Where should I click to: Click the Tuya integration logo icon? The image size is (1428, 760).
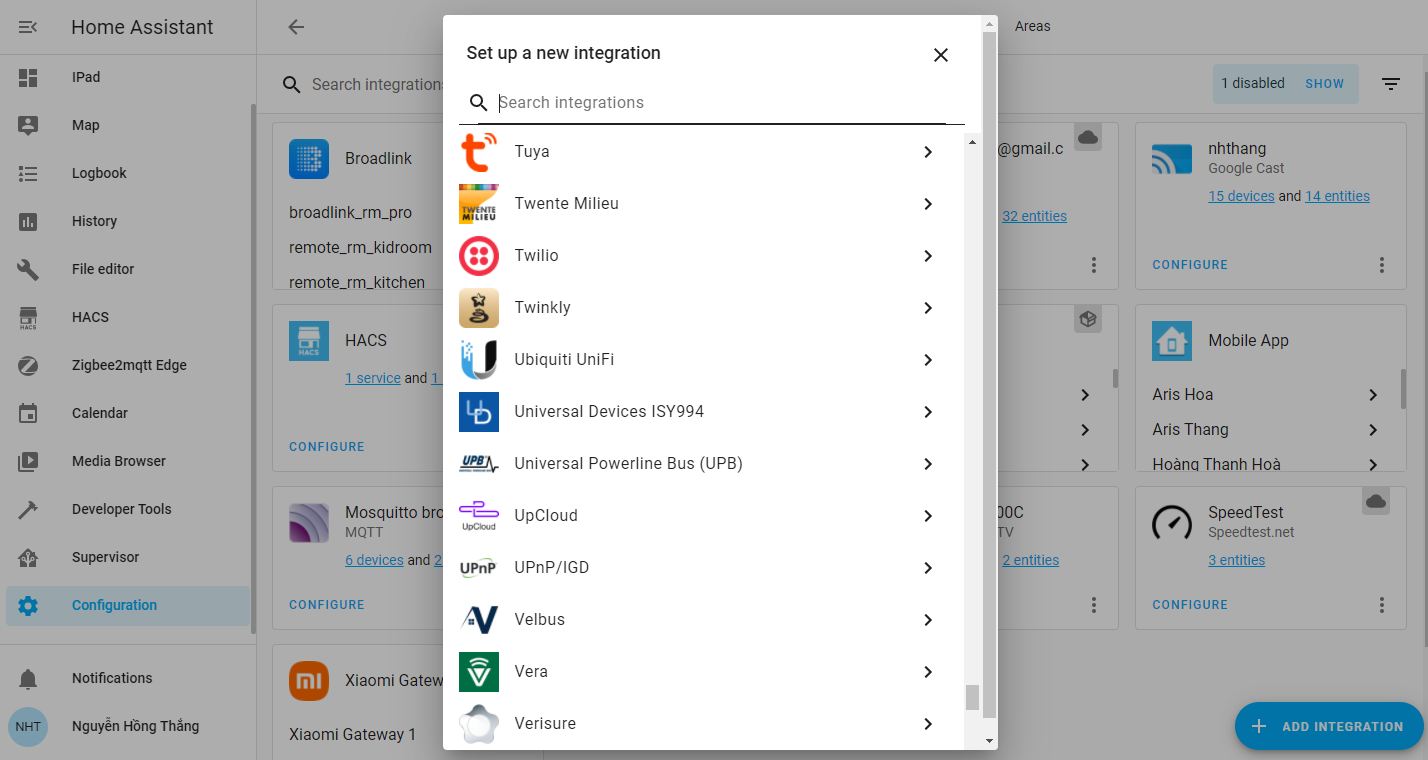pos(478,152)
